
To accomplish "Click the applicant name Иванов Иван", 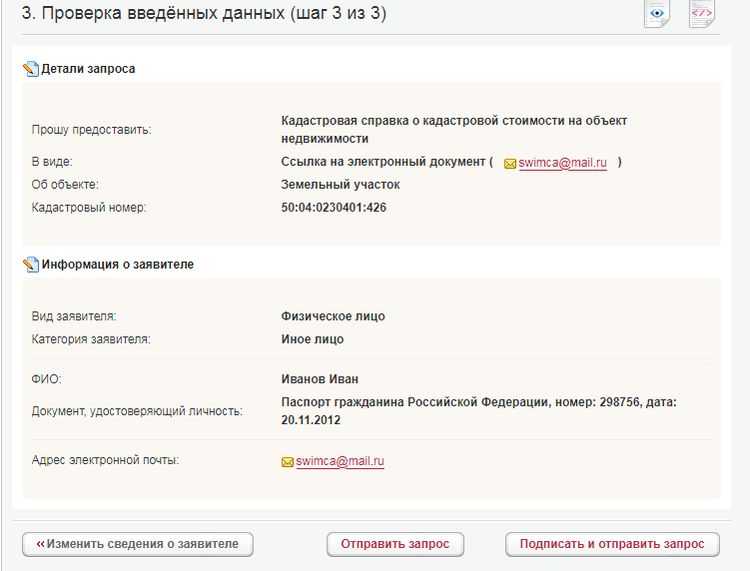I will click(320, 379).
